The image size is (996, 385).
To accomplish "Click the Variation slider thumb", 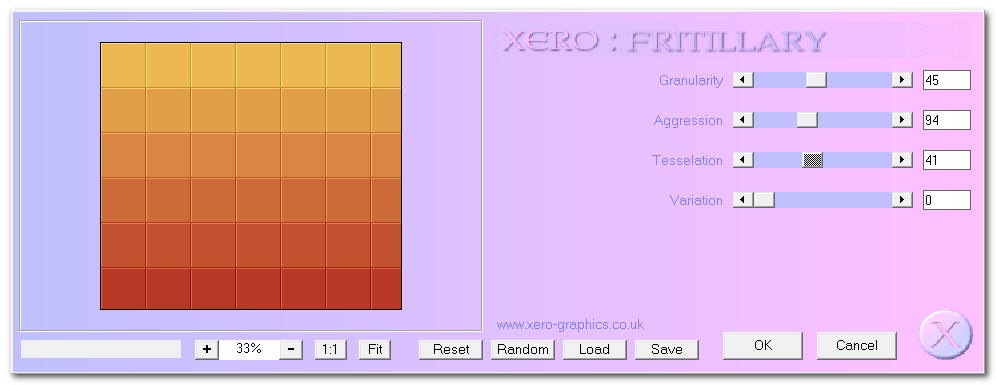I will [x=764, y=200].
